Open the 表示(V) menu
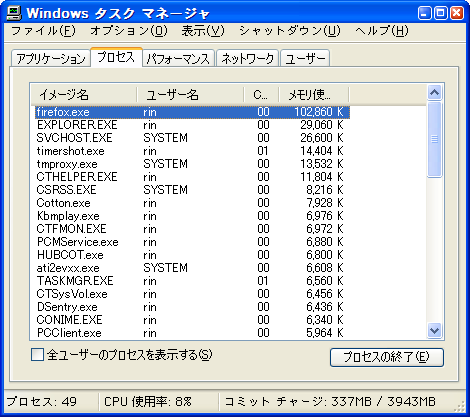Image resolution: width=470 pixels, height=417 pixels. click(203, 31)
